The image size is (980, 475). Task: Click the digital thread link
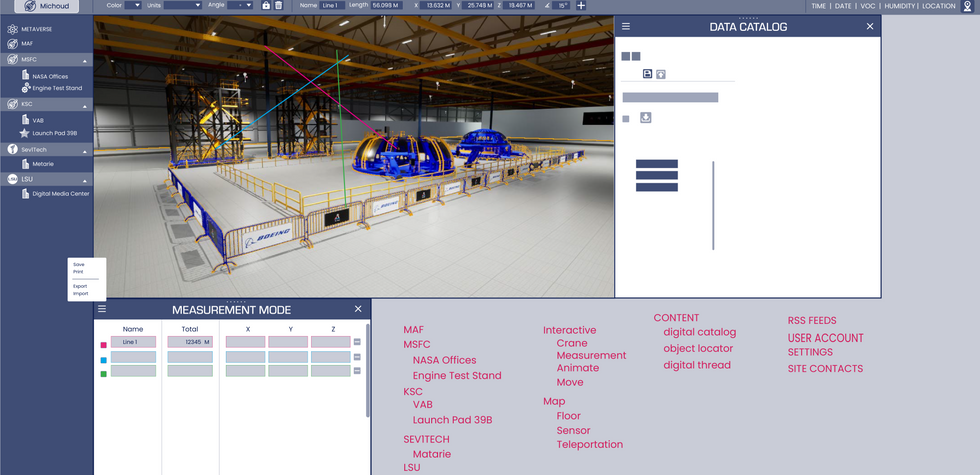[x=697, y=364]
